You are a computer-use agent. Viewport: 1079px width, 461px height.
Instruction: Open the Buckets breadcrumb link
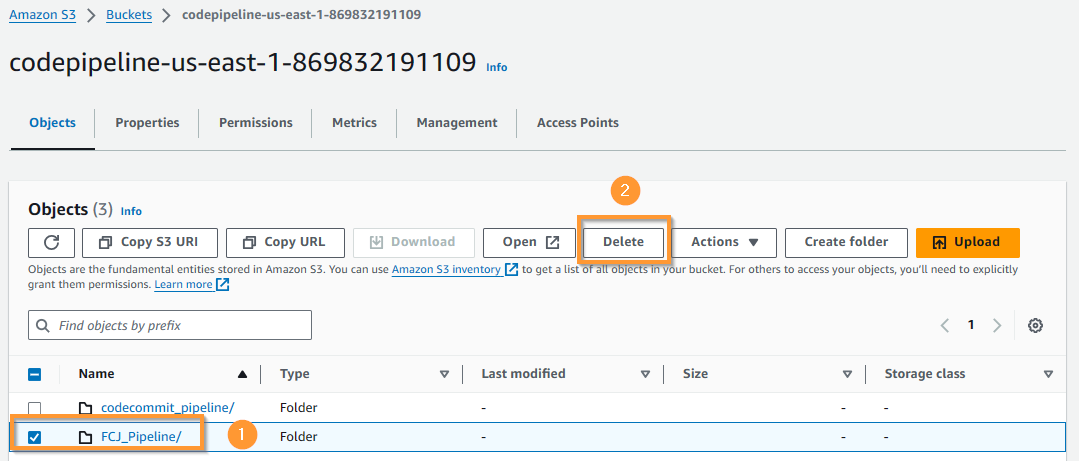pyautogui.click(x=129, y=15)
